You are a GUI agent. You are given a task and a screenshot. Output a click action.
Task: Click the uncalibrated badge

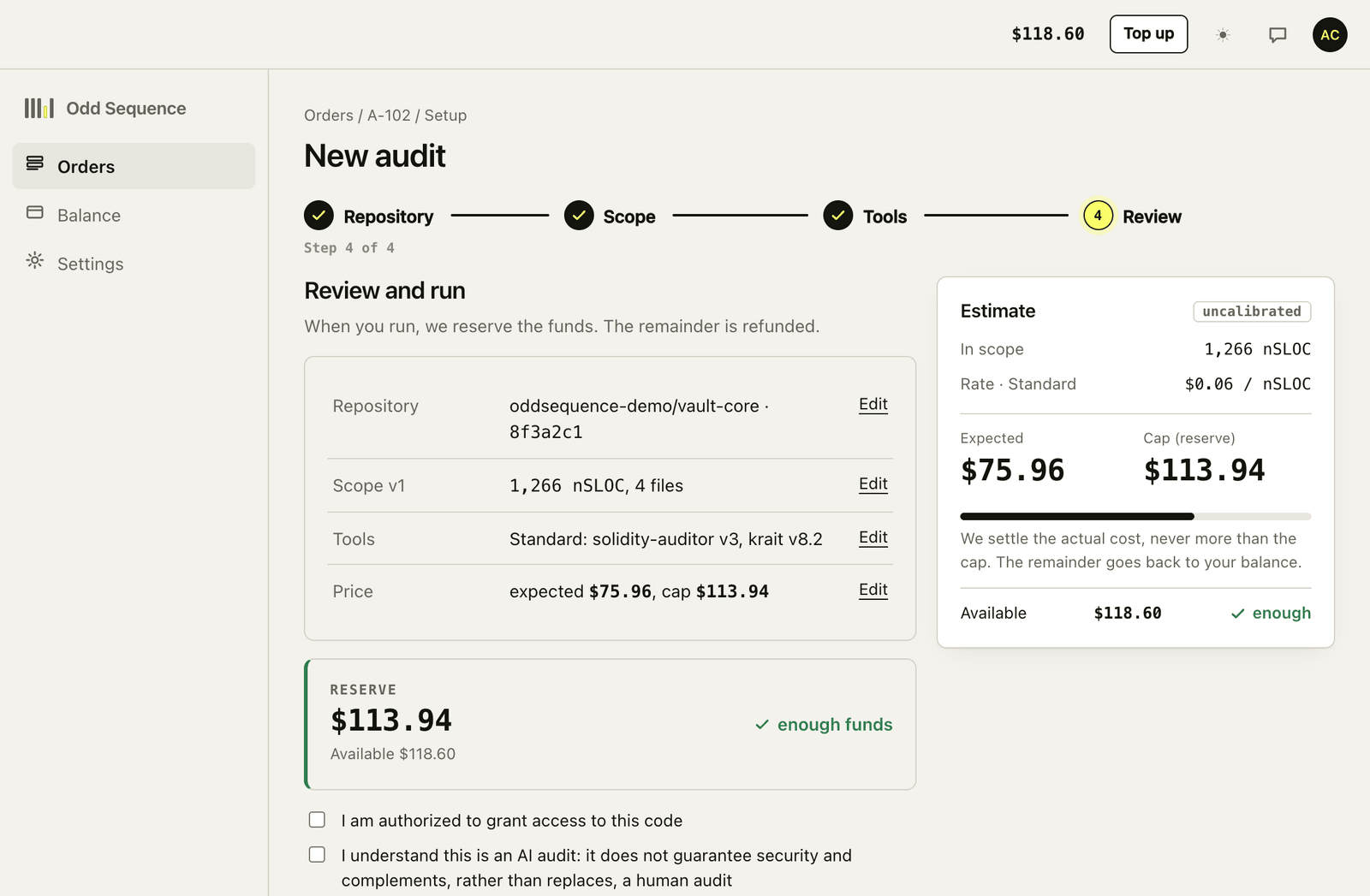tap(1252, 312)
